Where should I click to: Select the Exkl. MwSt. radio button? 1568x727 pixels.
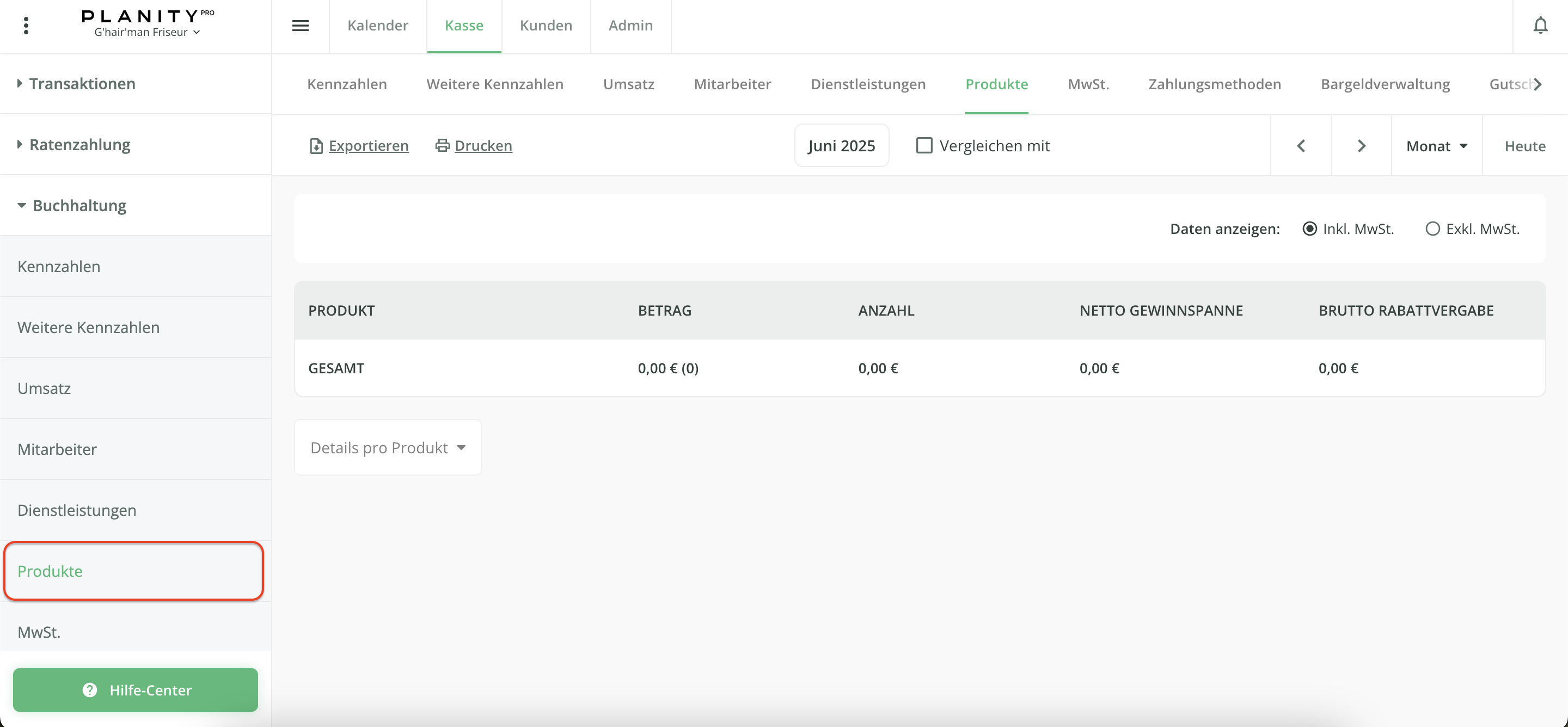[x=1432, y=229]
